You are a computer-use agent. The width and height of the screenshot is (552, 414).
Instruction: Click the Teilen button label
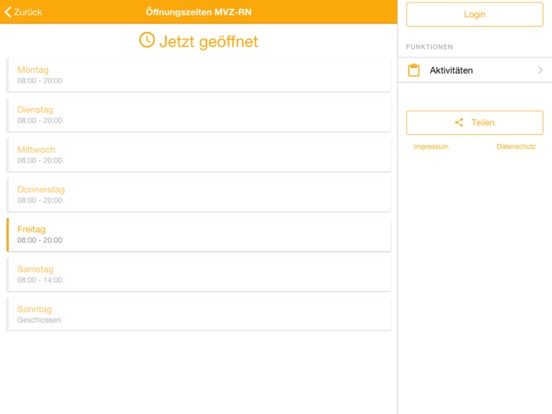(483, 123)
